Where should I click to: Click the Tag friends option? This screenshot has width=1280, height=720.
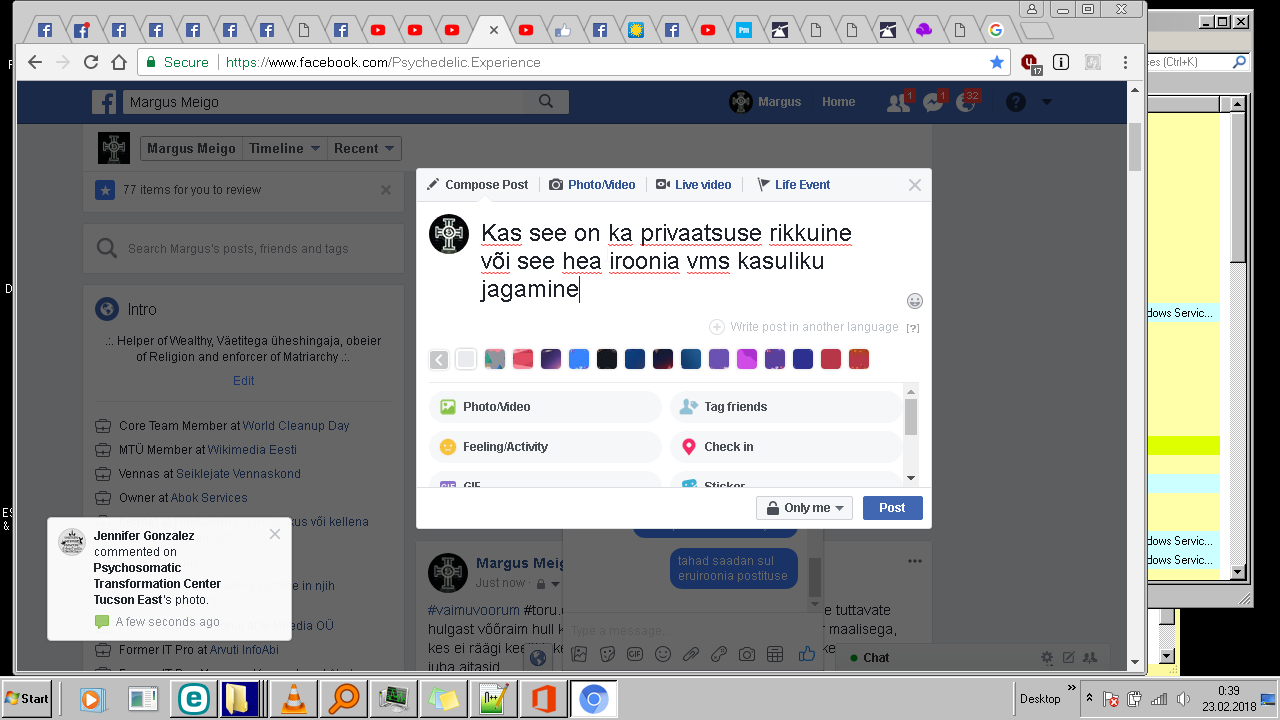pyautogui.click(x=785, y=407)
